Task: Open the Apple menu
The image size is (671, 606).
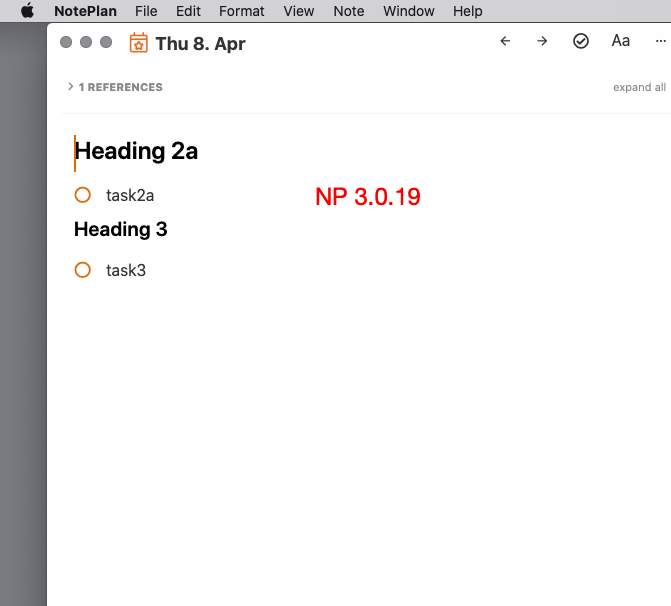Action: point(27,11)
